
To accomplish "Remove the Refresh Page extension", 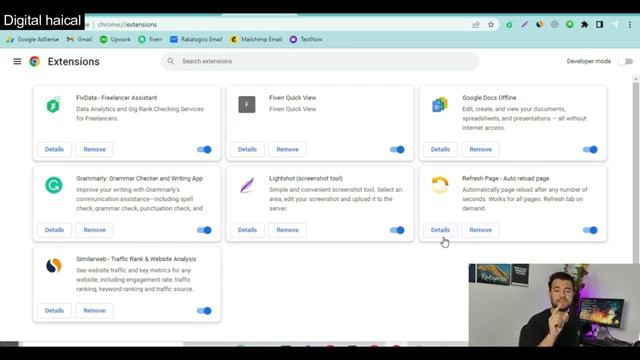I will [481, 230].
